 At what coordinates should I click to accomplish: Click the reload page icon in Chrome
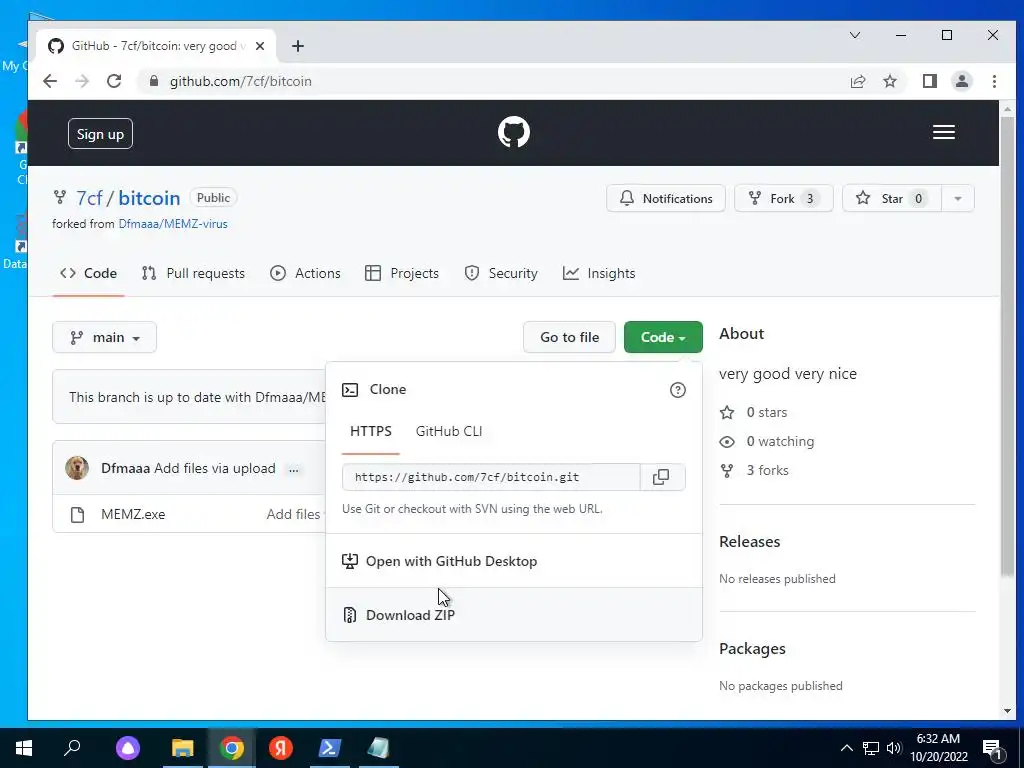click(114, 81)
